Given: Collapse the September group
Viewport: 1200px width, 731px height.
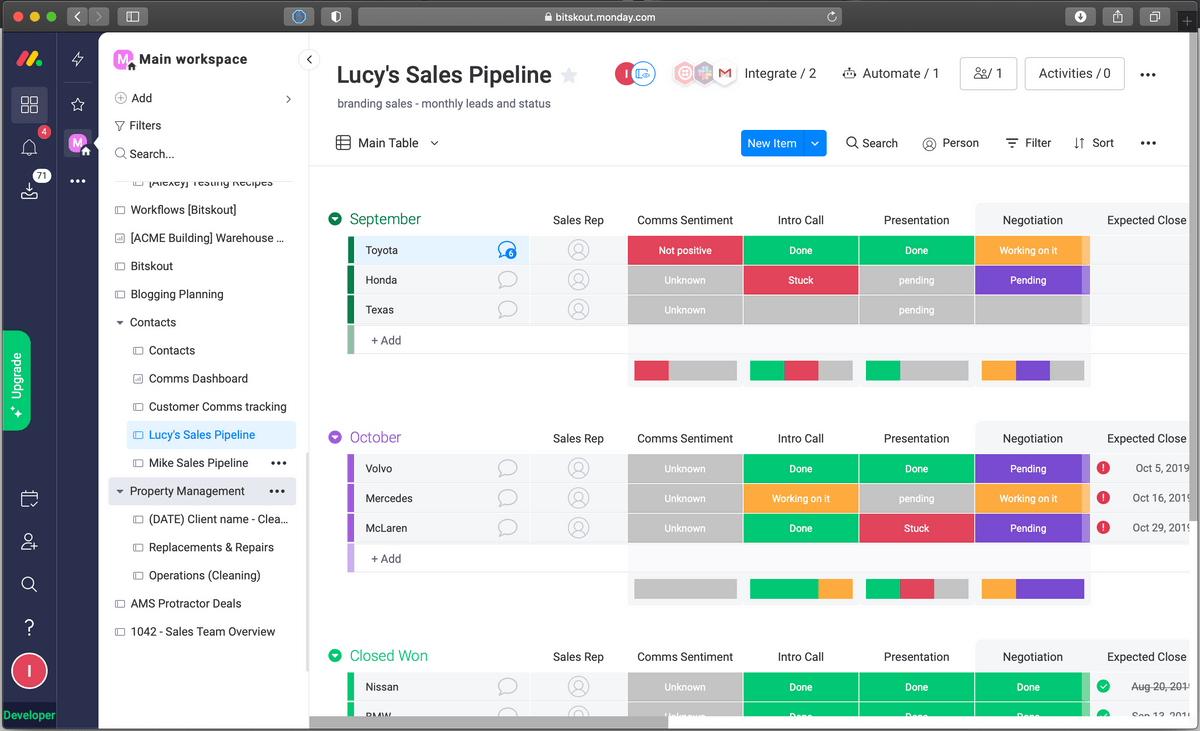Looking at the screenshot, I should tap(335, 220).
